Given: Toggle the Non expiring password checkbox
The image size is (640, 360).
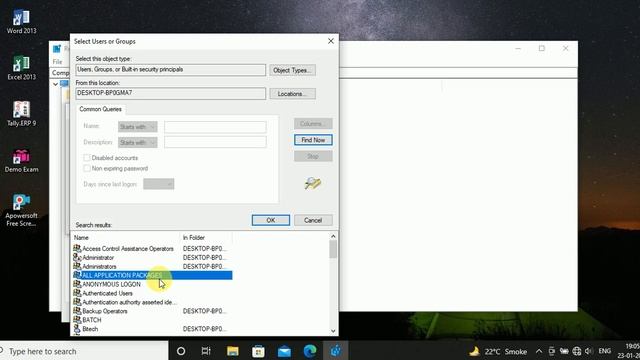Looking at the screenshot, I should [x=87, y=168].
